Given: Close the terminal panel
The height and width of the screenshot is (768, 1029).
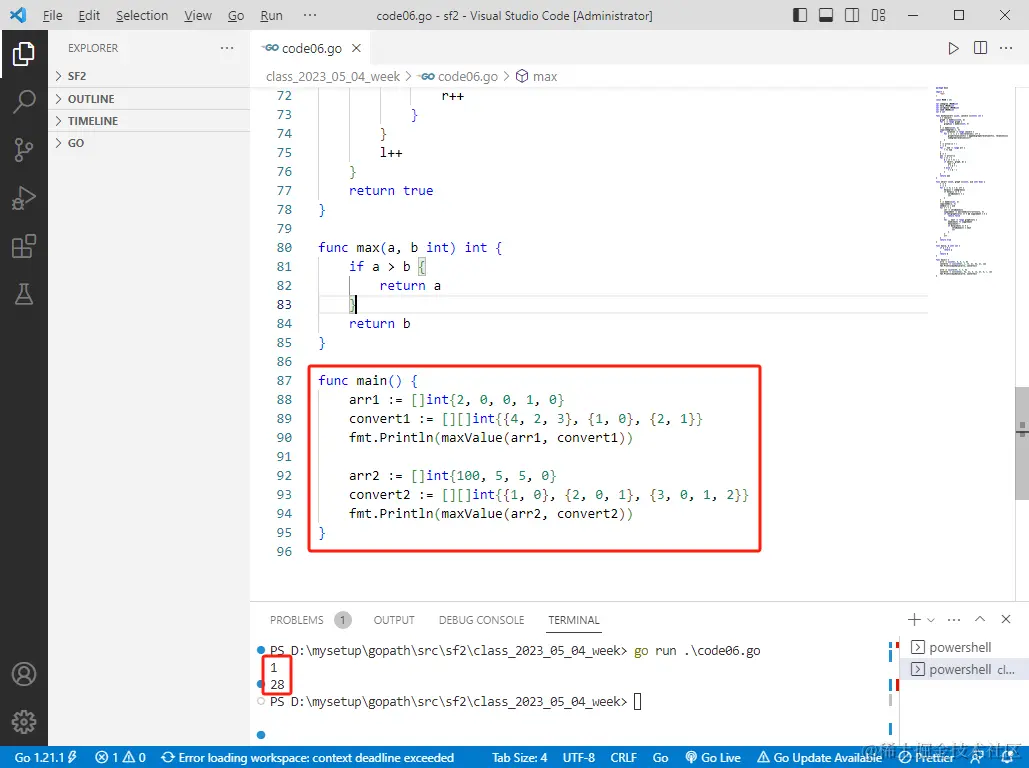Looking at the screenshot, I should tap(1005, 619).
